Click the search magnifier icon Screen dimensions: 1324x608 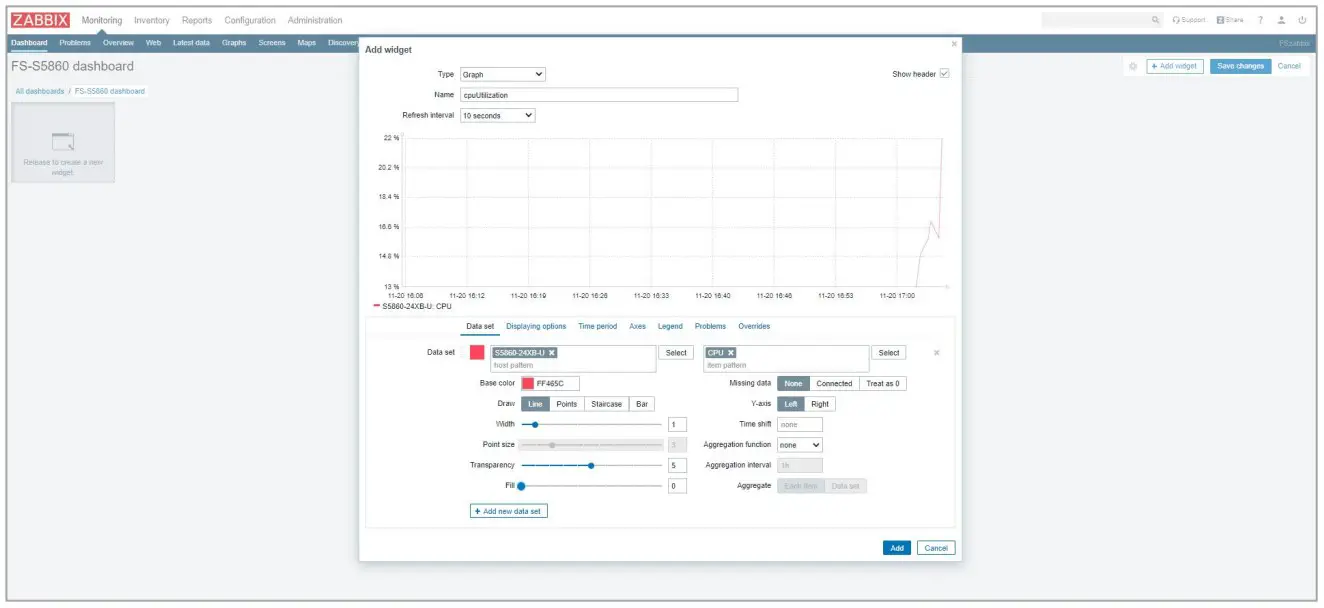(x=1156, y=20)
